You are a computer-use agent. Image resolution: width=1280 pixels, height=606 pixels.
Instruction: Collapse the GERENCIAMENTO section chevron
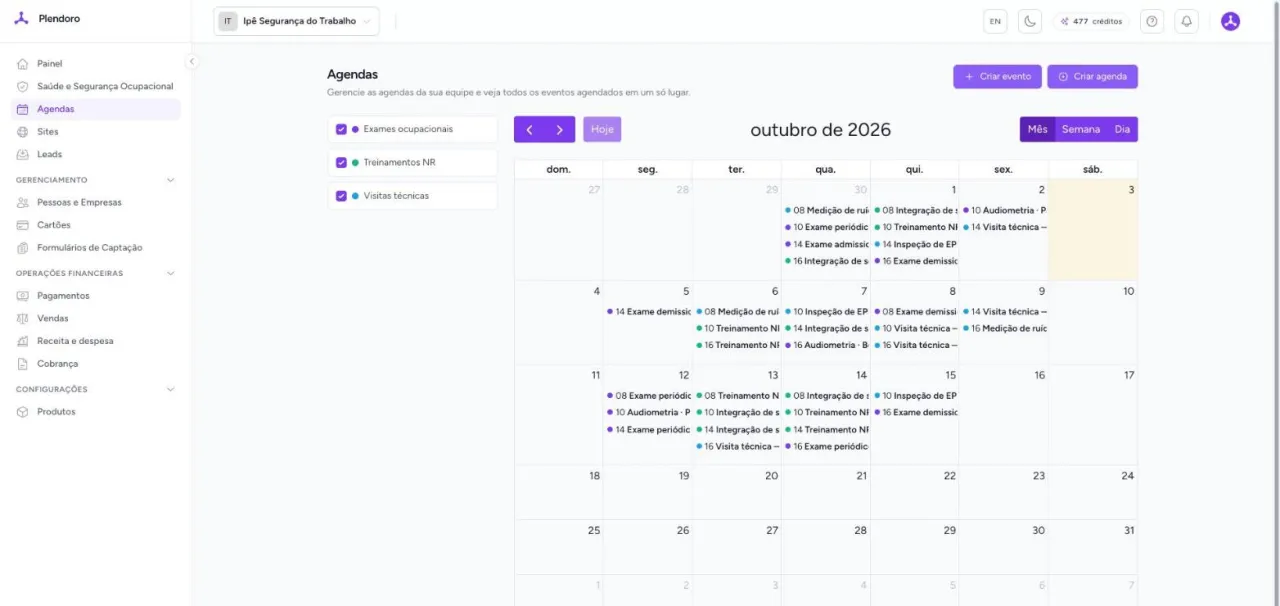[x=170, y=180]
